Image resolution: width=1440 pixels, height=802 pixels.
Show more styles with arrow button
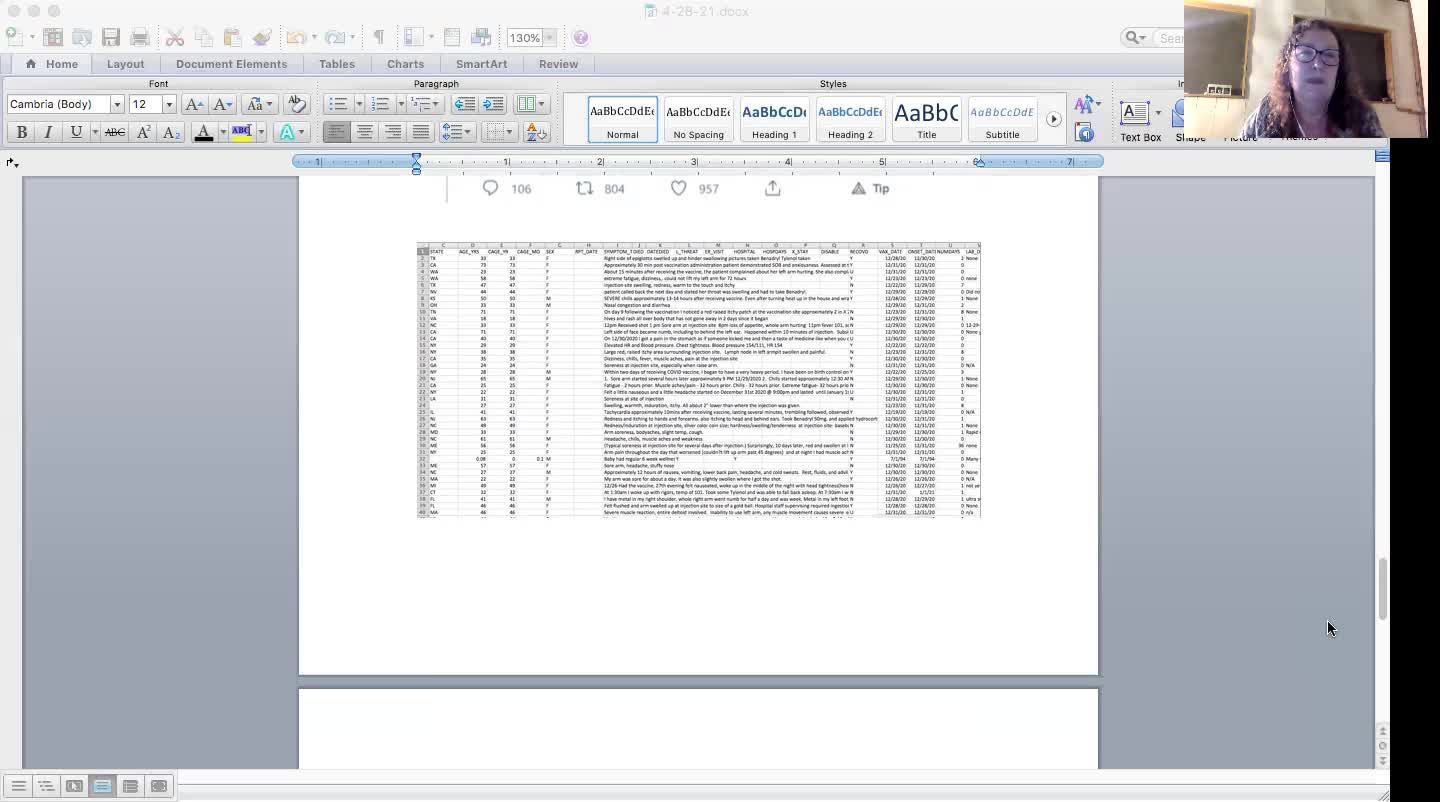coord(1053,119)
